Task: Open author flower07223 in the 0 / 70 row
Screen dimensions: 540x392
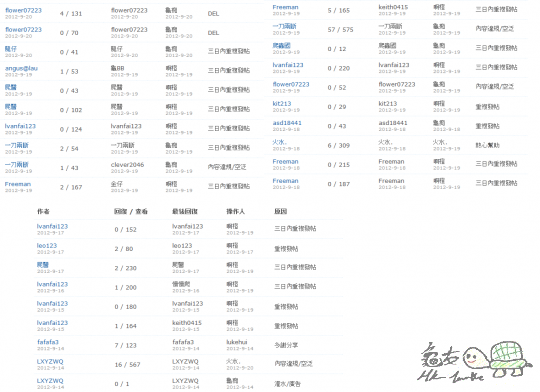Action: pyautogui.click(x=23, y=30)
